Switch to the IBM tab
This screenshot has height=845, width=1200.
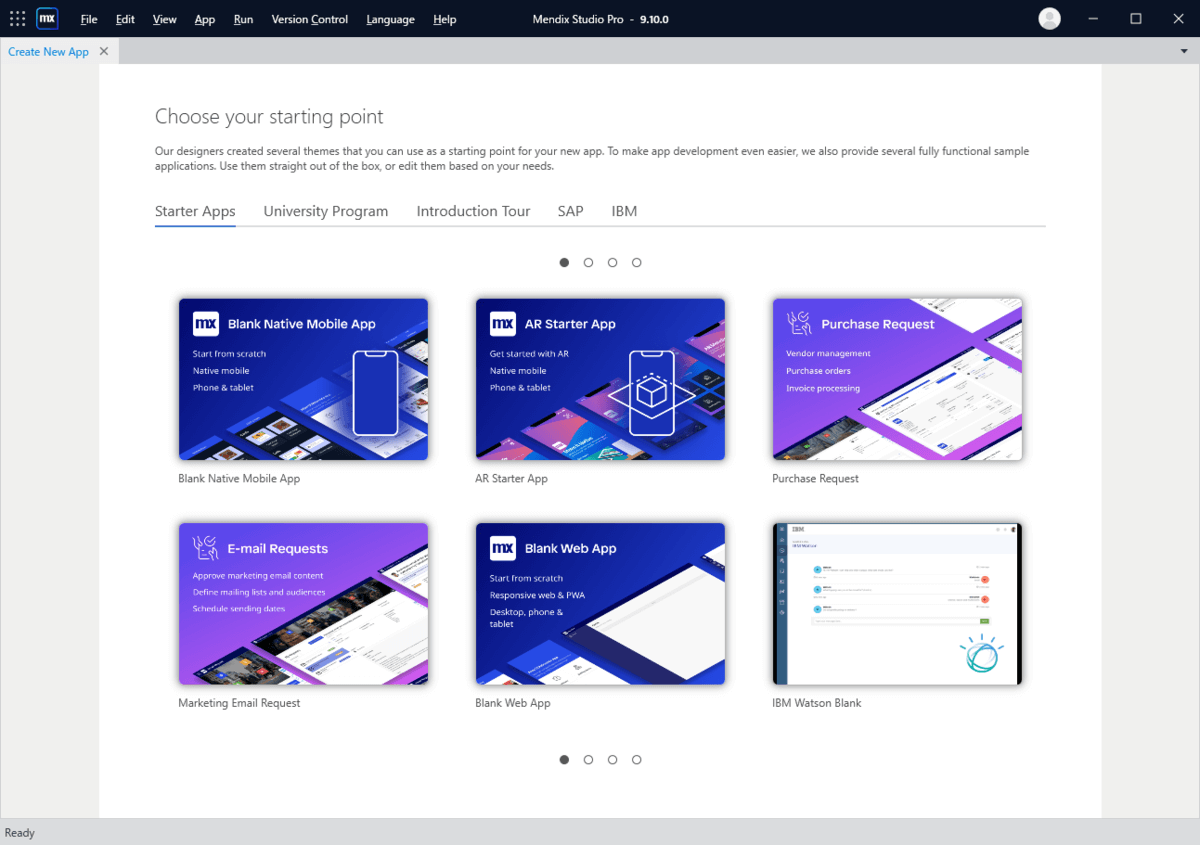tap(624, 211)
